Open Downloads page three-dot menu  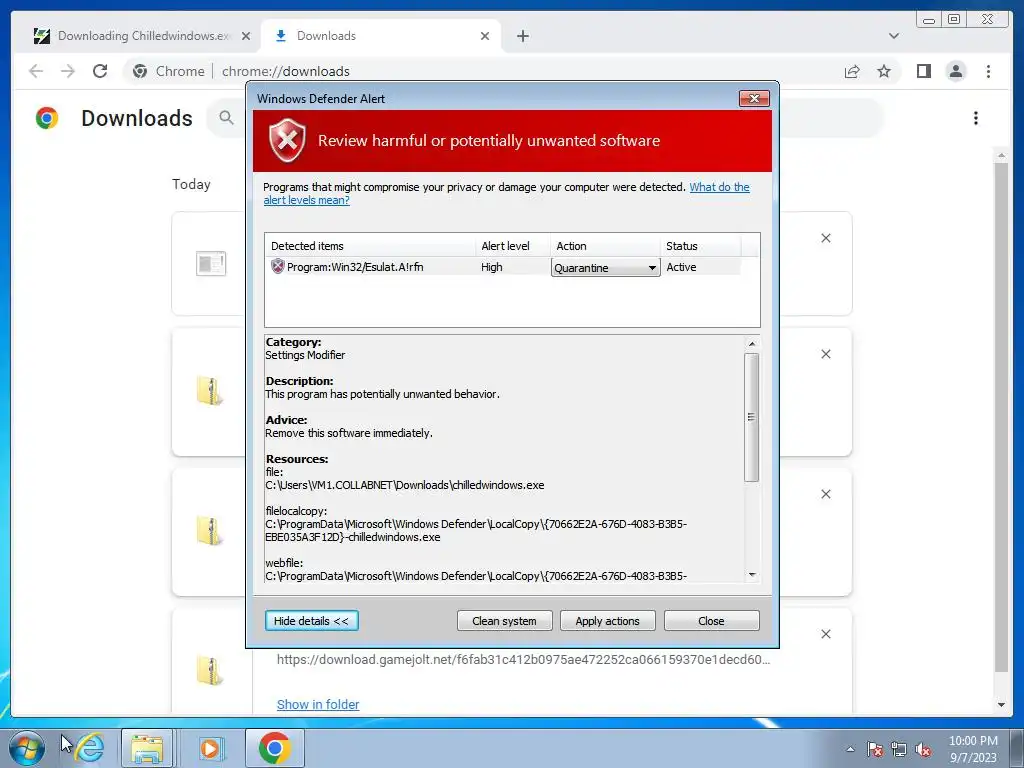click(976, 118)
